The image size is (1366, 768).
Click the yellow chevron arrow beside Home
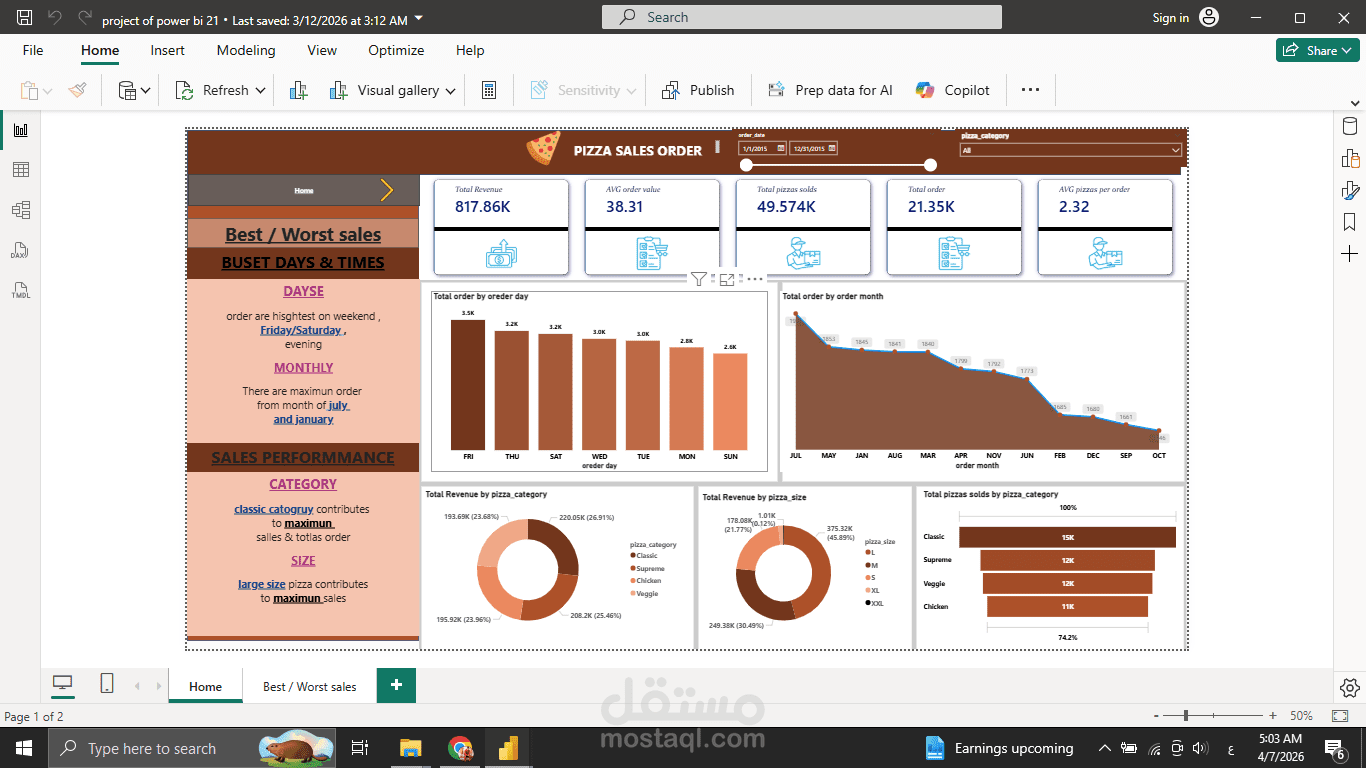387,190
